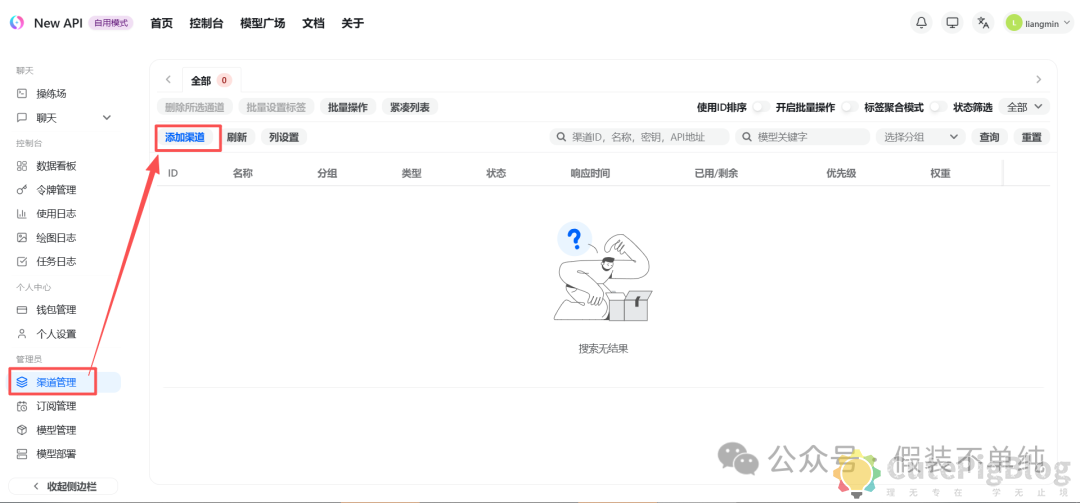The image size is (1080, 503).
Task: Click search magnifier in channel ID field
Action: tap(563, 137)
